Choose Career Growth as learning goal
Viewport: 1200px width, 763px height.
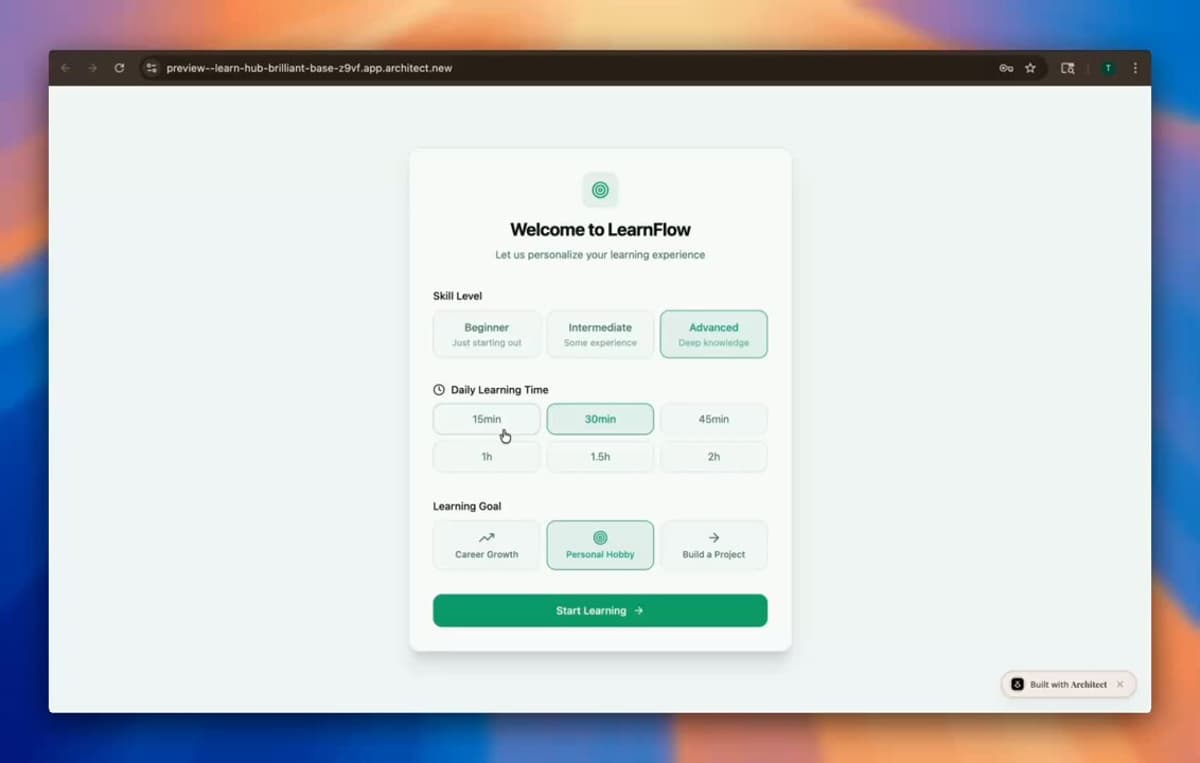pyautogui.click(x=485, y=545)
